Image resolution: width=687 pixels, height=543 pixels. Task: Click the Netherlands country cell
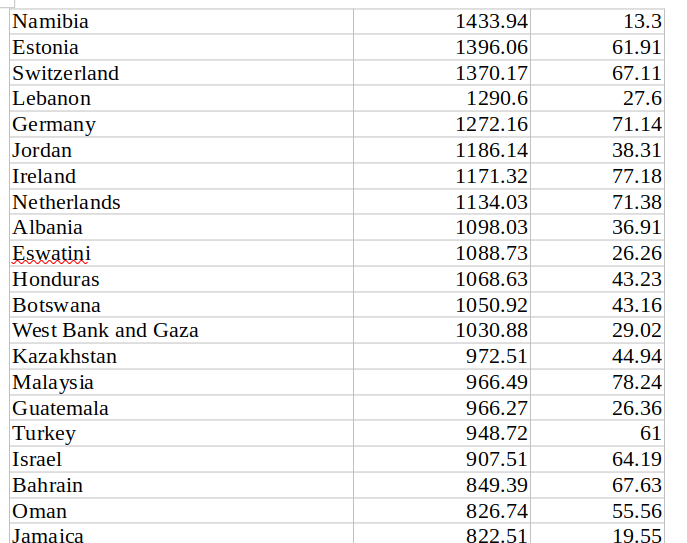[x=181, y=202]
